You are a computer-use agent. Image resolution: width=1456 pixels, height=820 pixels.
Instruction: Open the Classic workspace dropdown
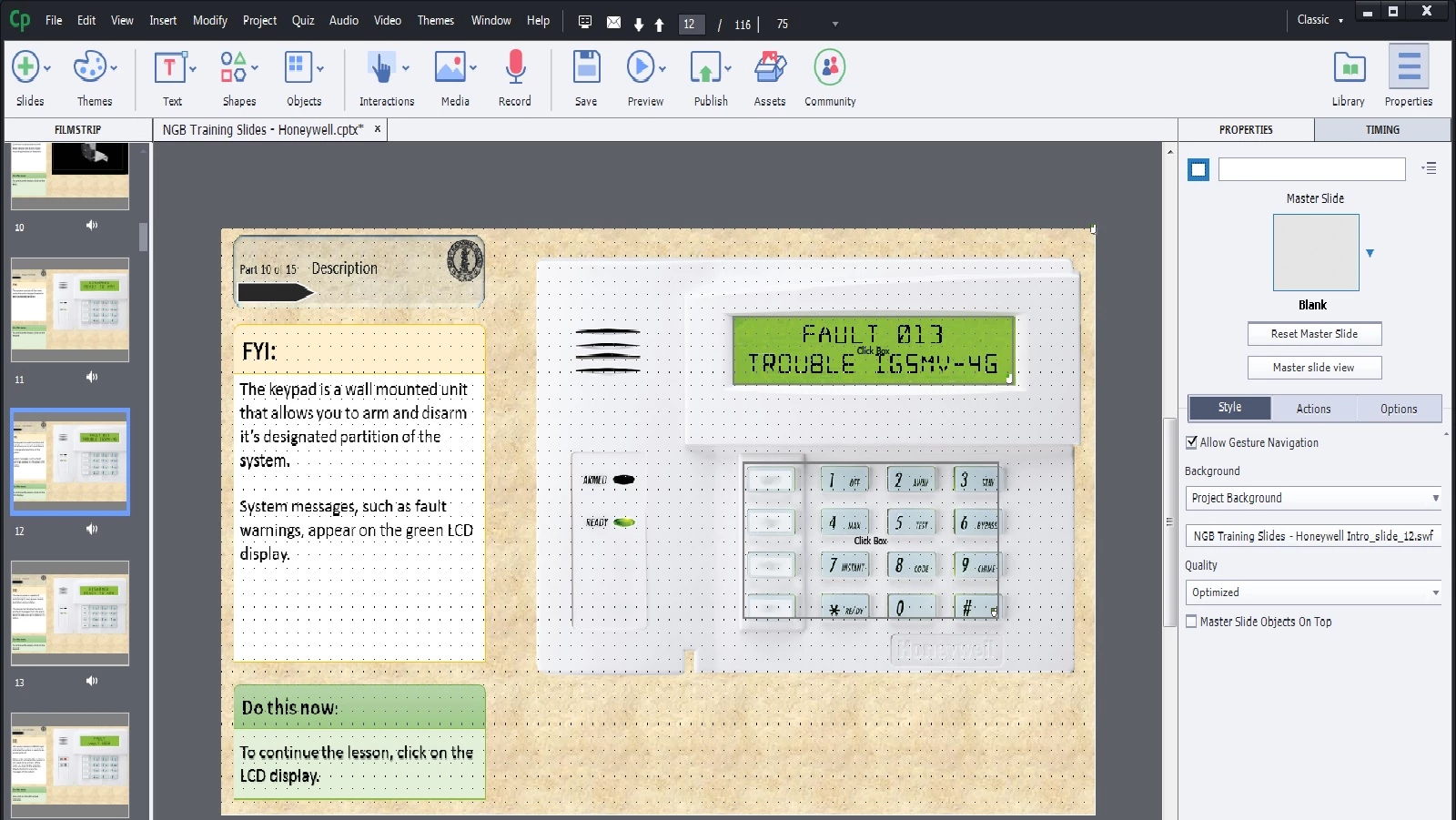pyautogui.click(x=1319, y=20)
